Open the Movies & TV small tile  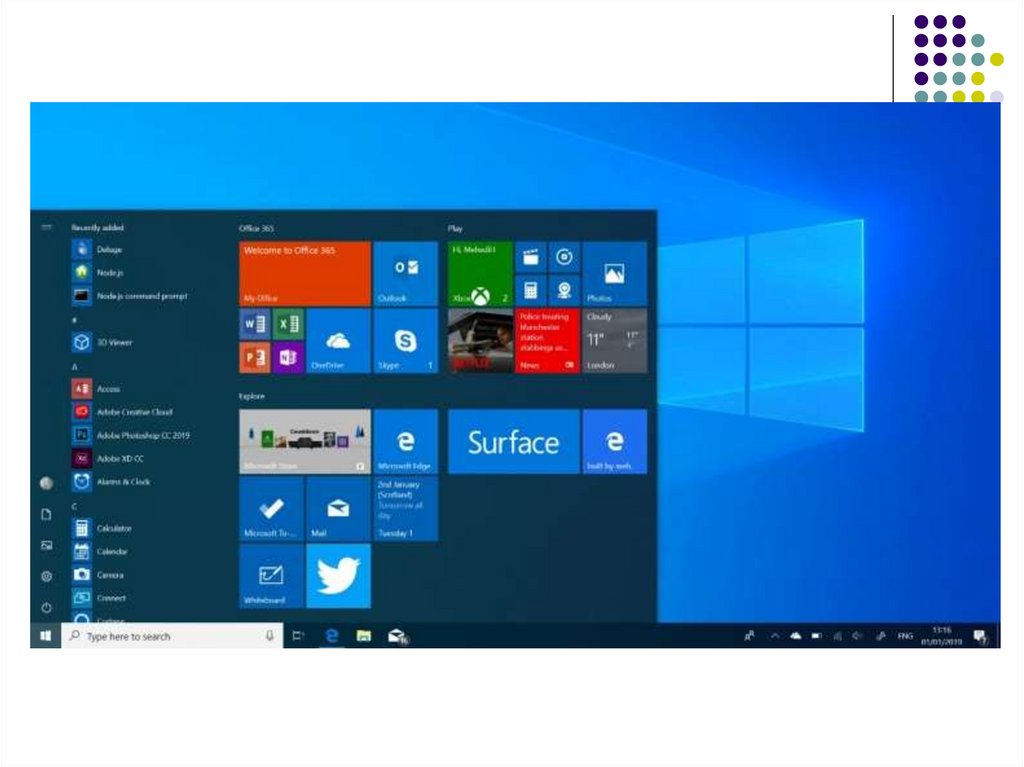click(x=530, y=257)
